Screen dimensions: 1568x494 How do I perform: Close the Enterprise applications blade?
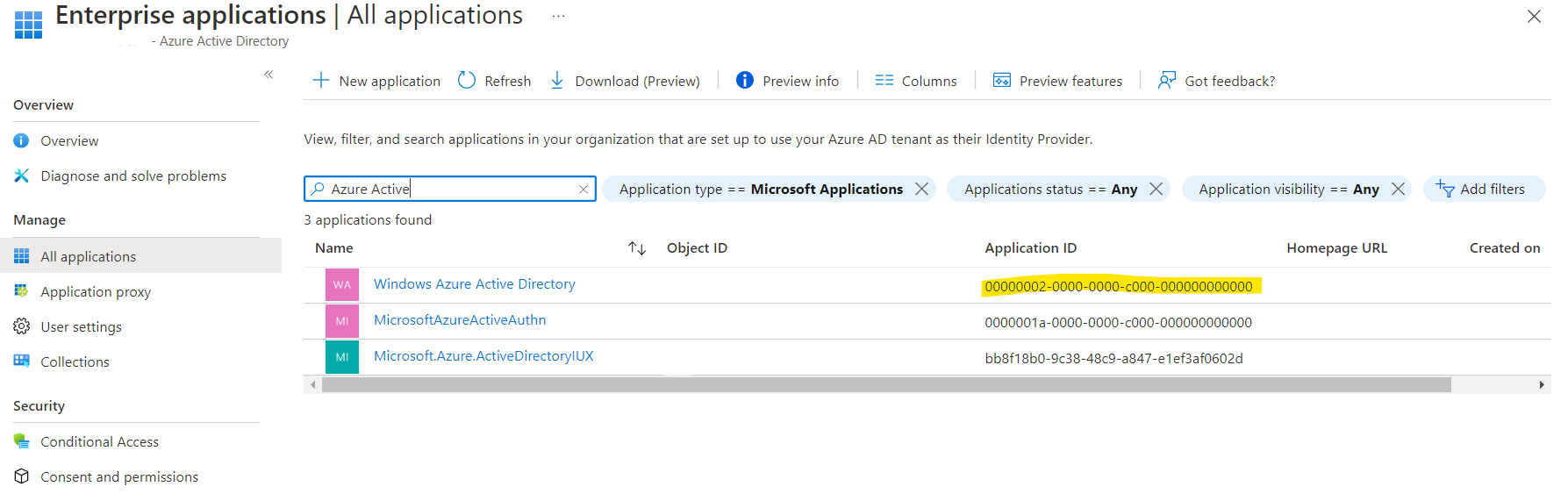[1534, 16]
